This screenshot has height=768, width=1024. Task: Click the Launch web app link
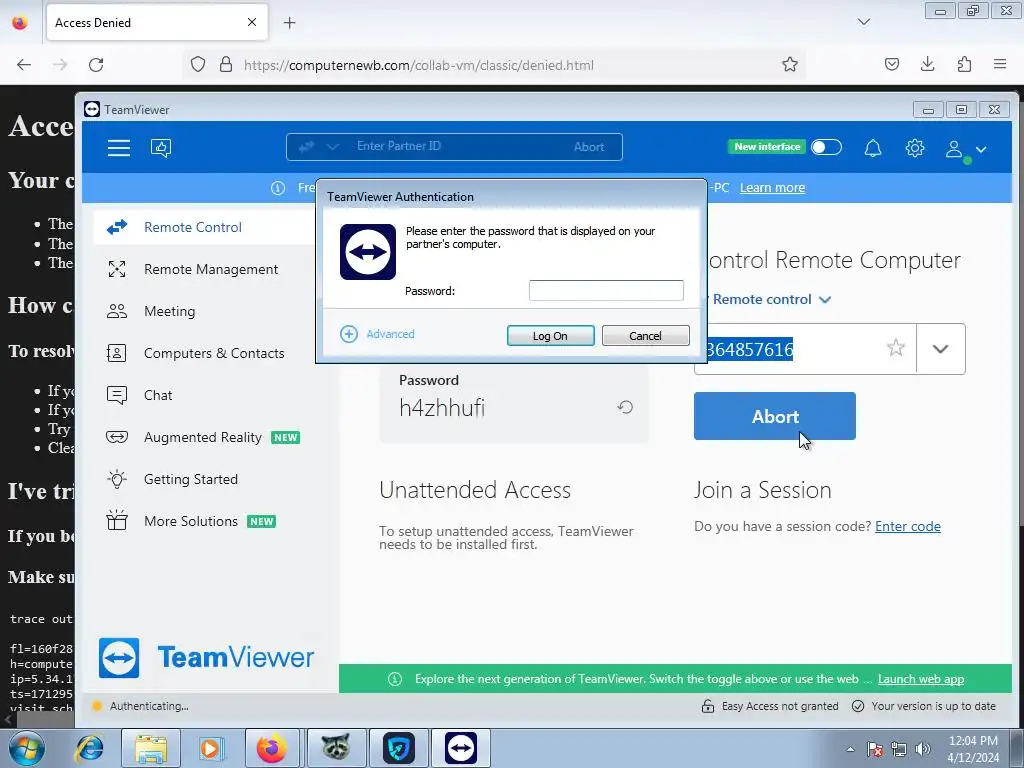(x=921, y=679)
